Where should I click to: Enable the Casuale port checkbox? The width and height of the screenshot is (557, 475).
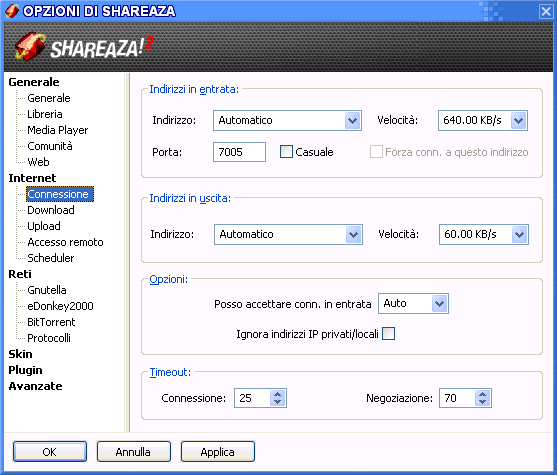(286, 152)
